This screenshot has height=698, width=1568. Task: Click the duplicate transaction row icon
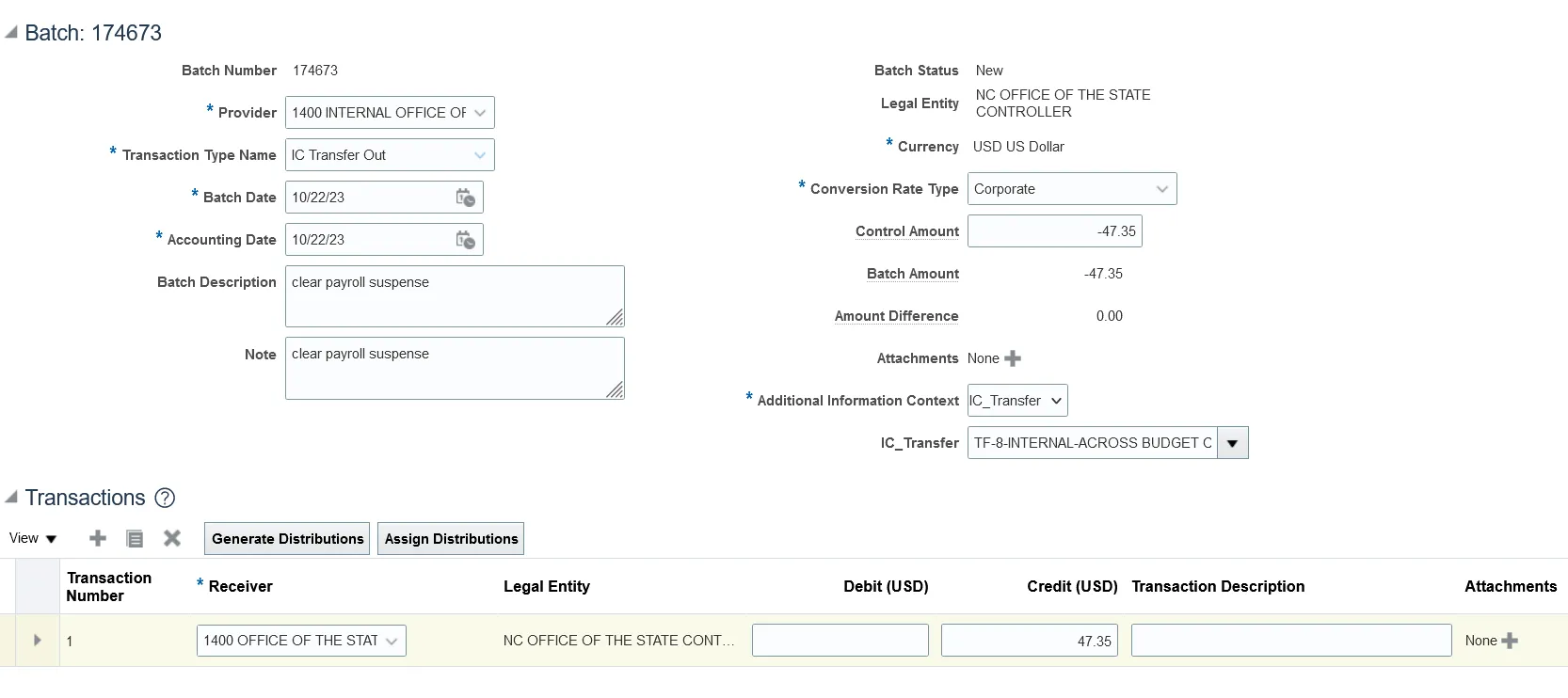pyautogui.click(x=135, y=538)
